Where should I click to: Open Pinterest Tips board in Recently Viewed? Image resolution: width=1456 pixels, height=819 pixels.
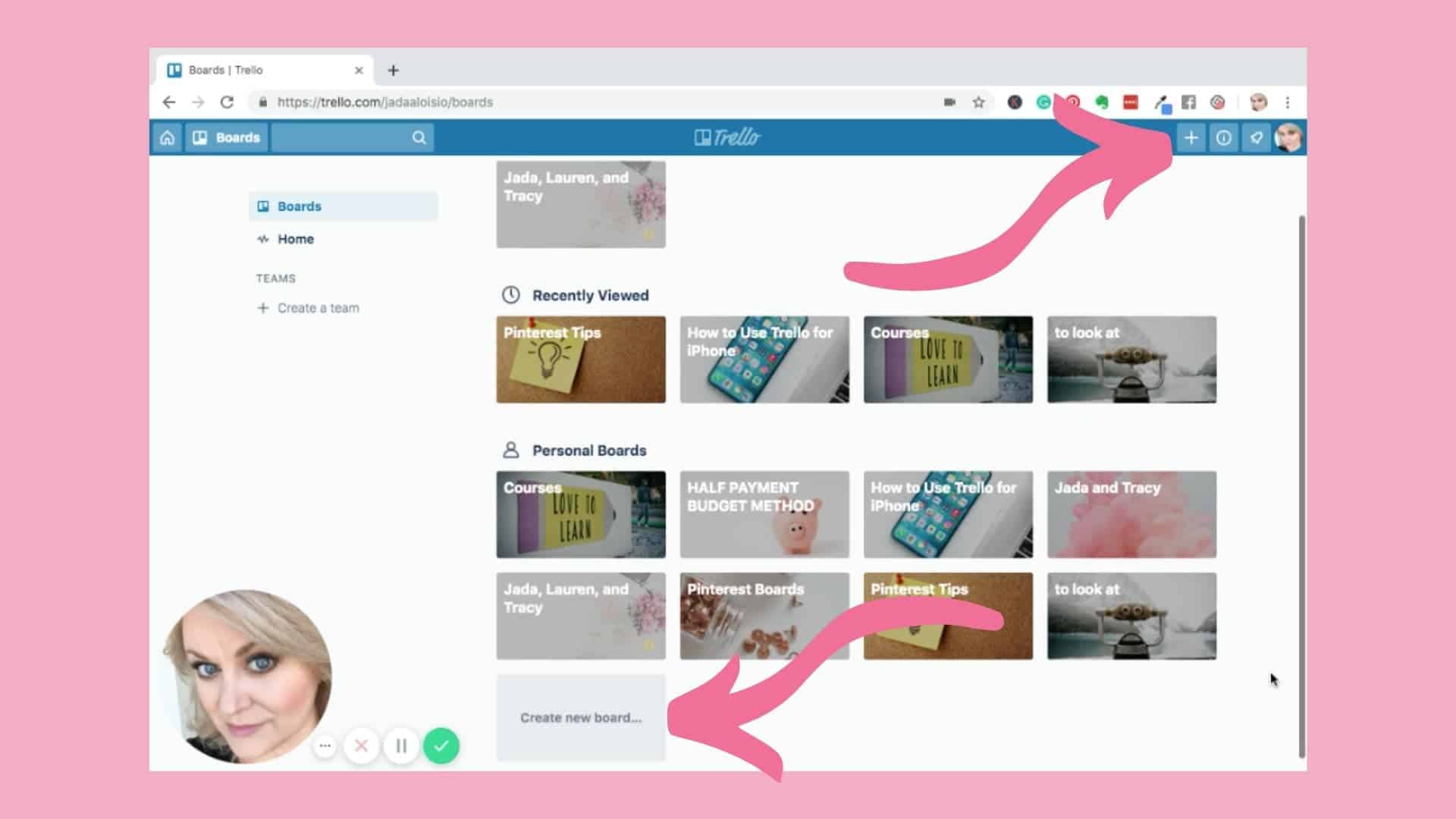(581, 359)
